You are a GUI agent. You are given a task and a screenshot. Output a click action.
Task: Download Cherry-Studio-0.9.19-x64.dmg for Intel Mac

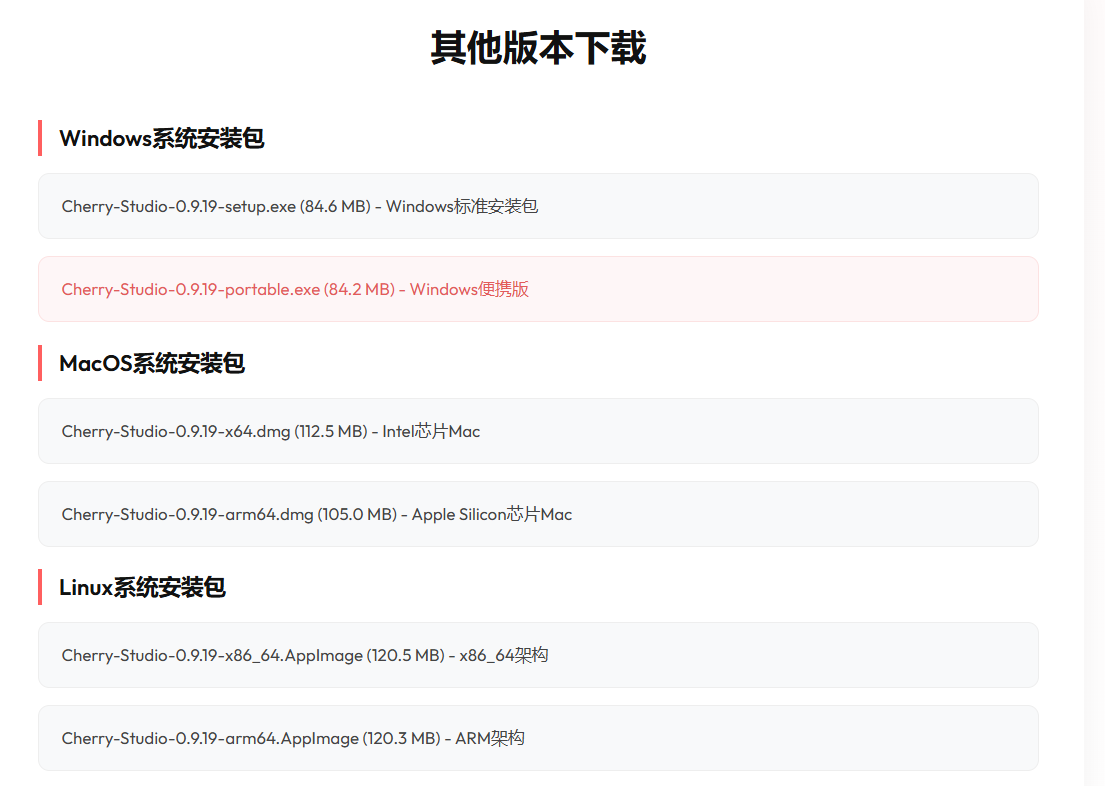(x=538, y=431)
